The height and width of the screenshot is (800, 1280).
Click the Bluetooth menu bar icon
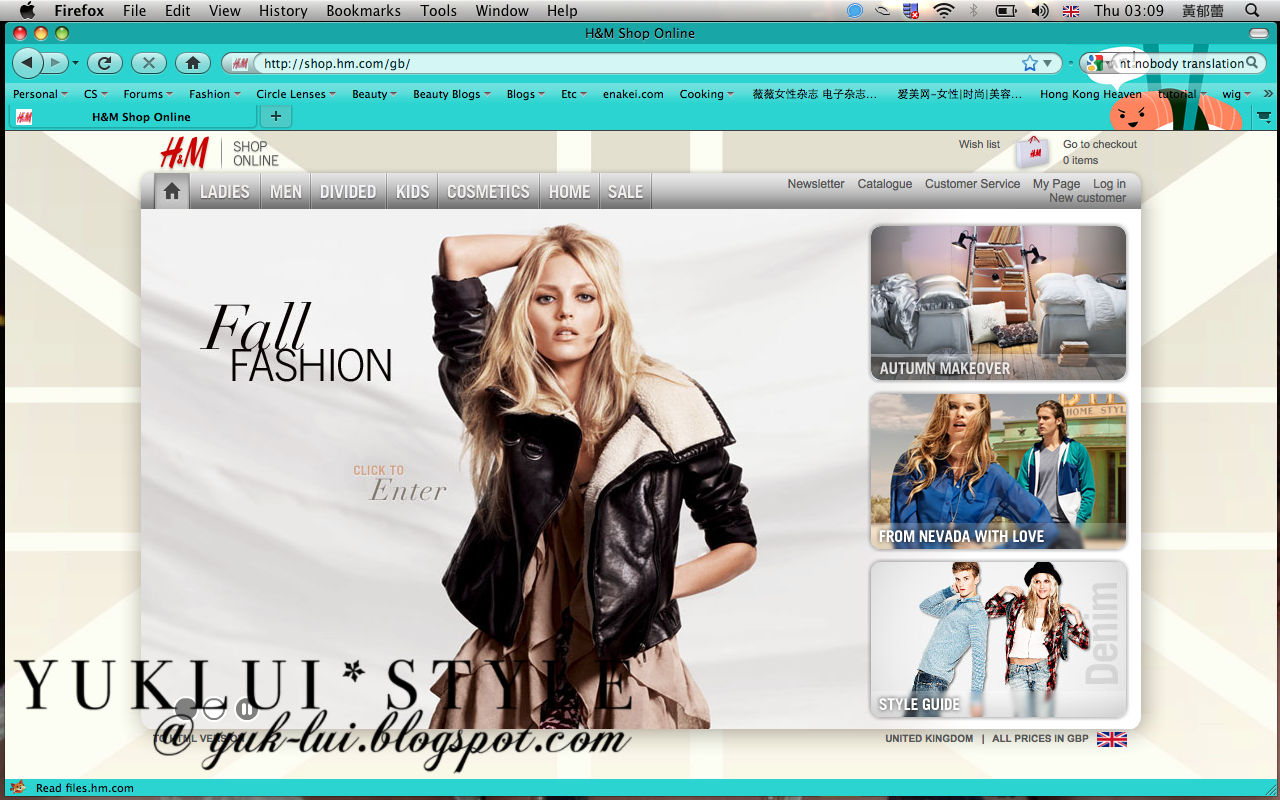pos(974,11)
